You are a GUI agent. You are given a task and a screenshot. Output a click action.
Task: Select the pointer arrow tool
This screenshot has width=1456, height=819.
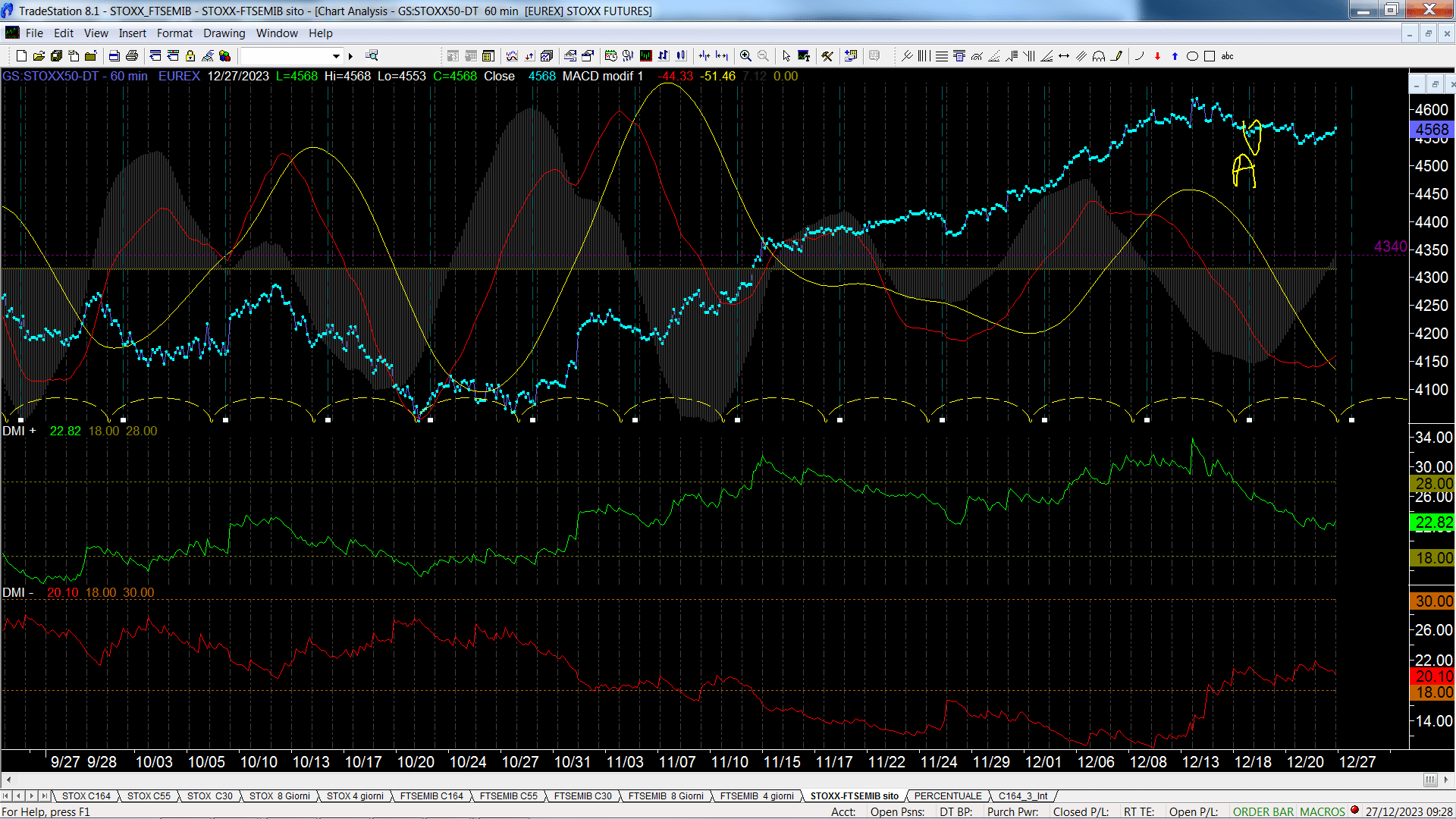(x=786, y=56)
